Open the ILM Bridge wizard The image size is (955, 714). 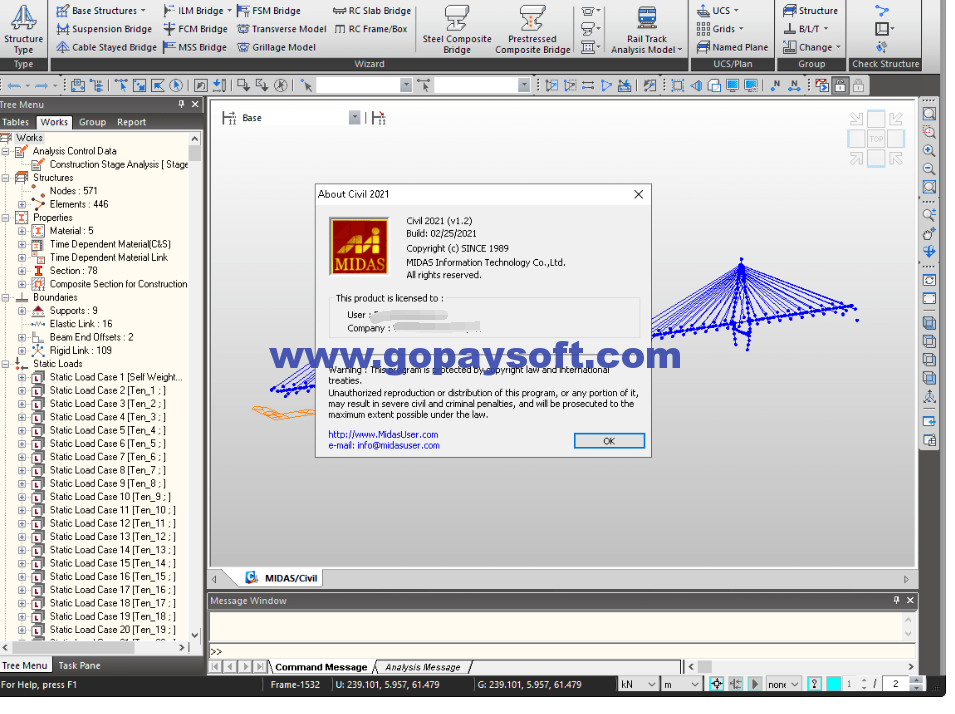point(197,10)
